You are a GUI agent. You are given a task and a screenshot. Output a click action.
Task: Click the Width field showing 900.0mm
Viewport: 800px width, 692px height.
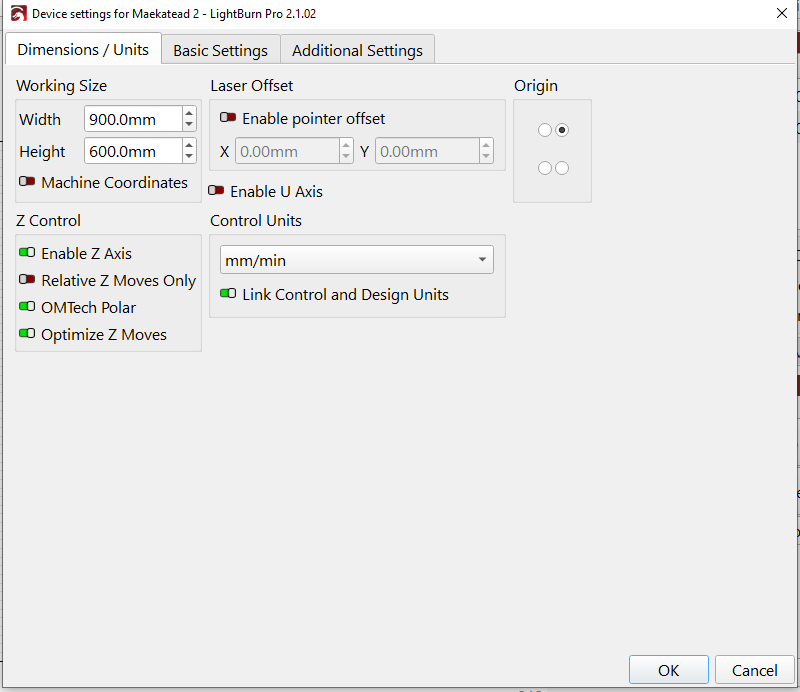[133, 119]
